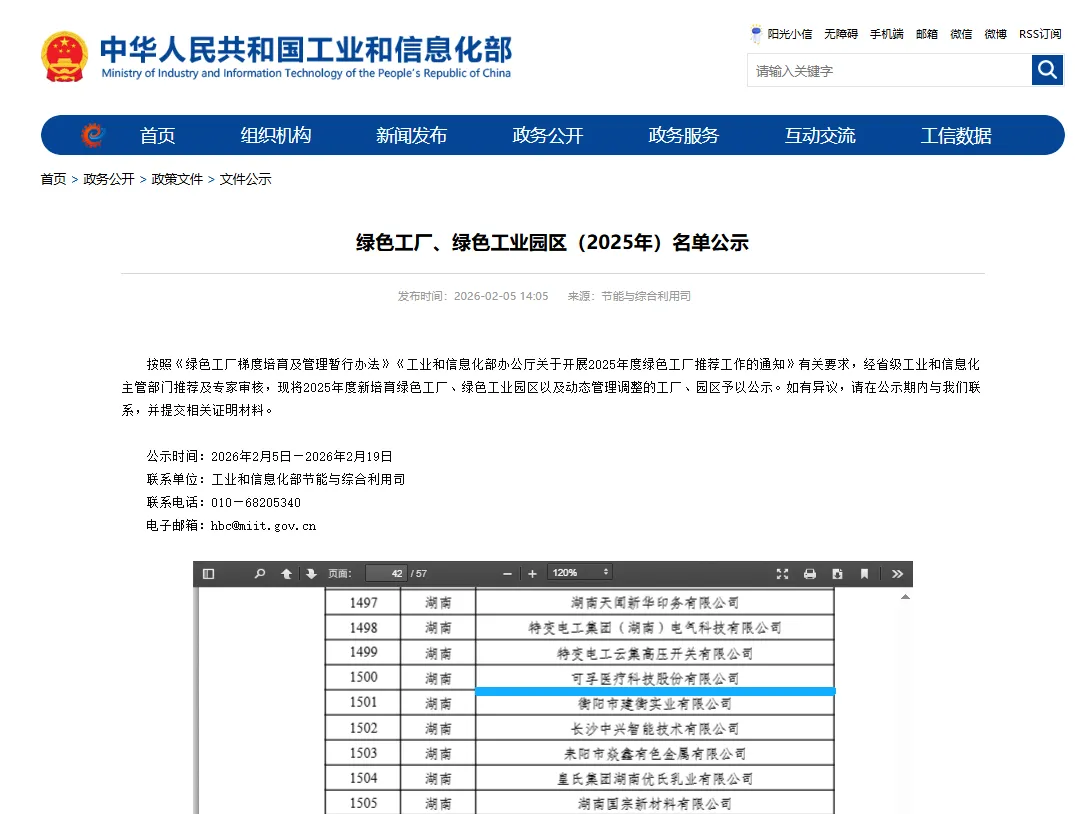The width and height of the screenshot is (1075, 814).
Task: Switch PDF to presentation fullscreen mode
Action: pyautogui.click(x=783, y=574)
